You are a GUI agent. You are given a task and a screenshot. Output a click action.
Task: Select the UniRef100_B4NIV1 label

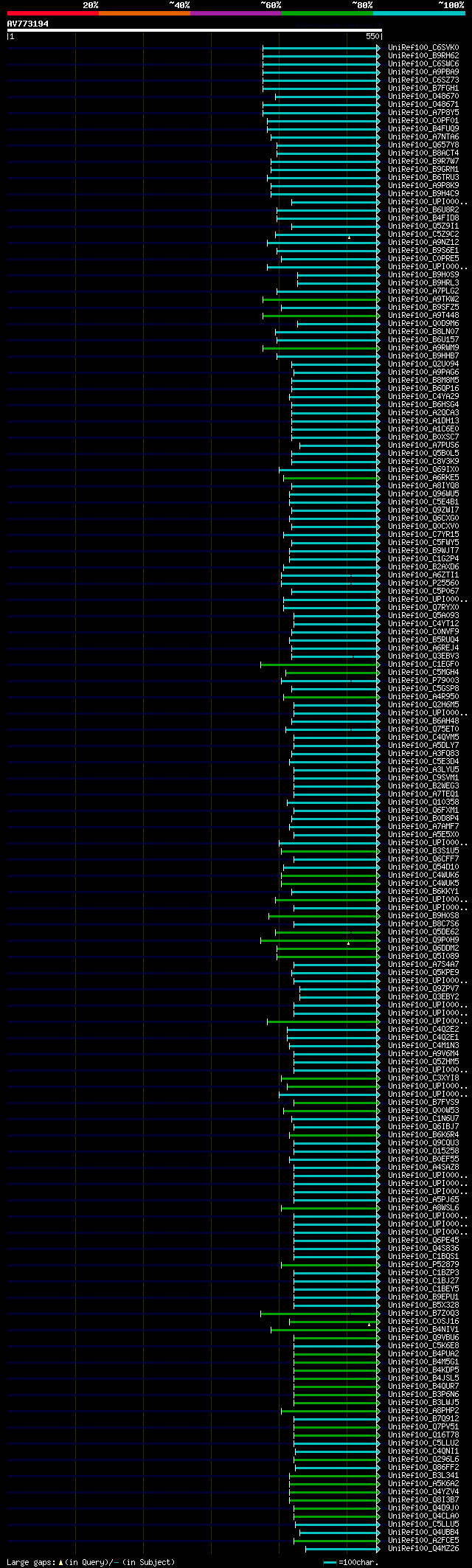[423, 1330]
